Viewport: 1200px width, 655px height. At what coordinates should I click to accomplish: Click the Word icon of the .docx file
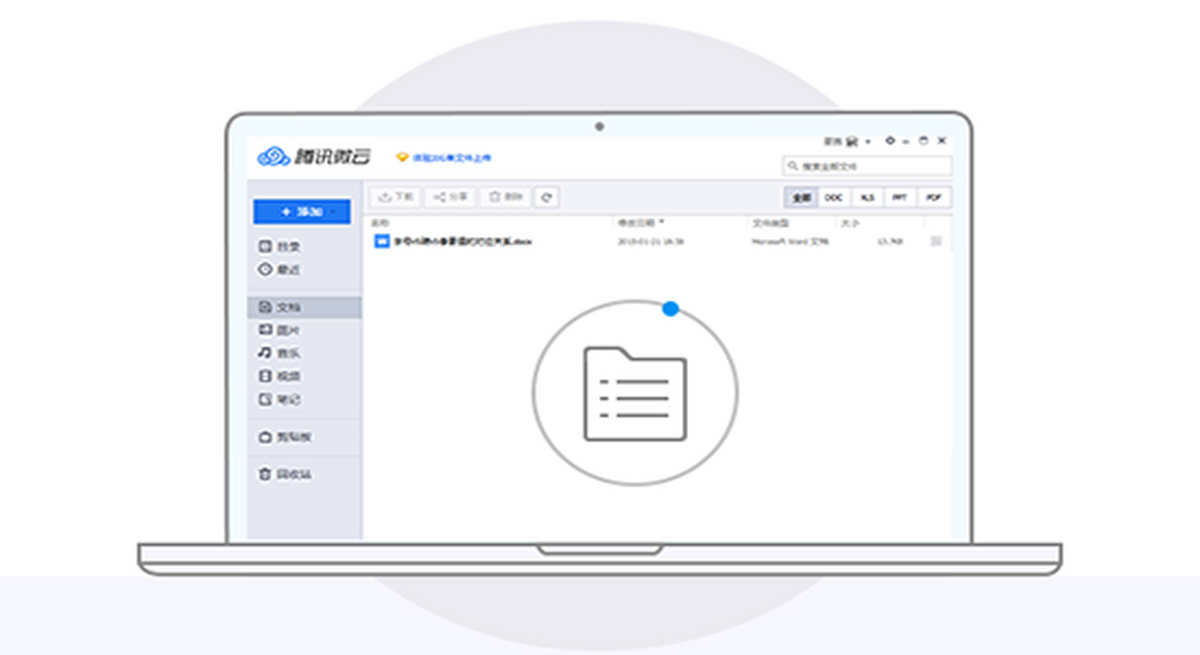click(x=381, y=241)
